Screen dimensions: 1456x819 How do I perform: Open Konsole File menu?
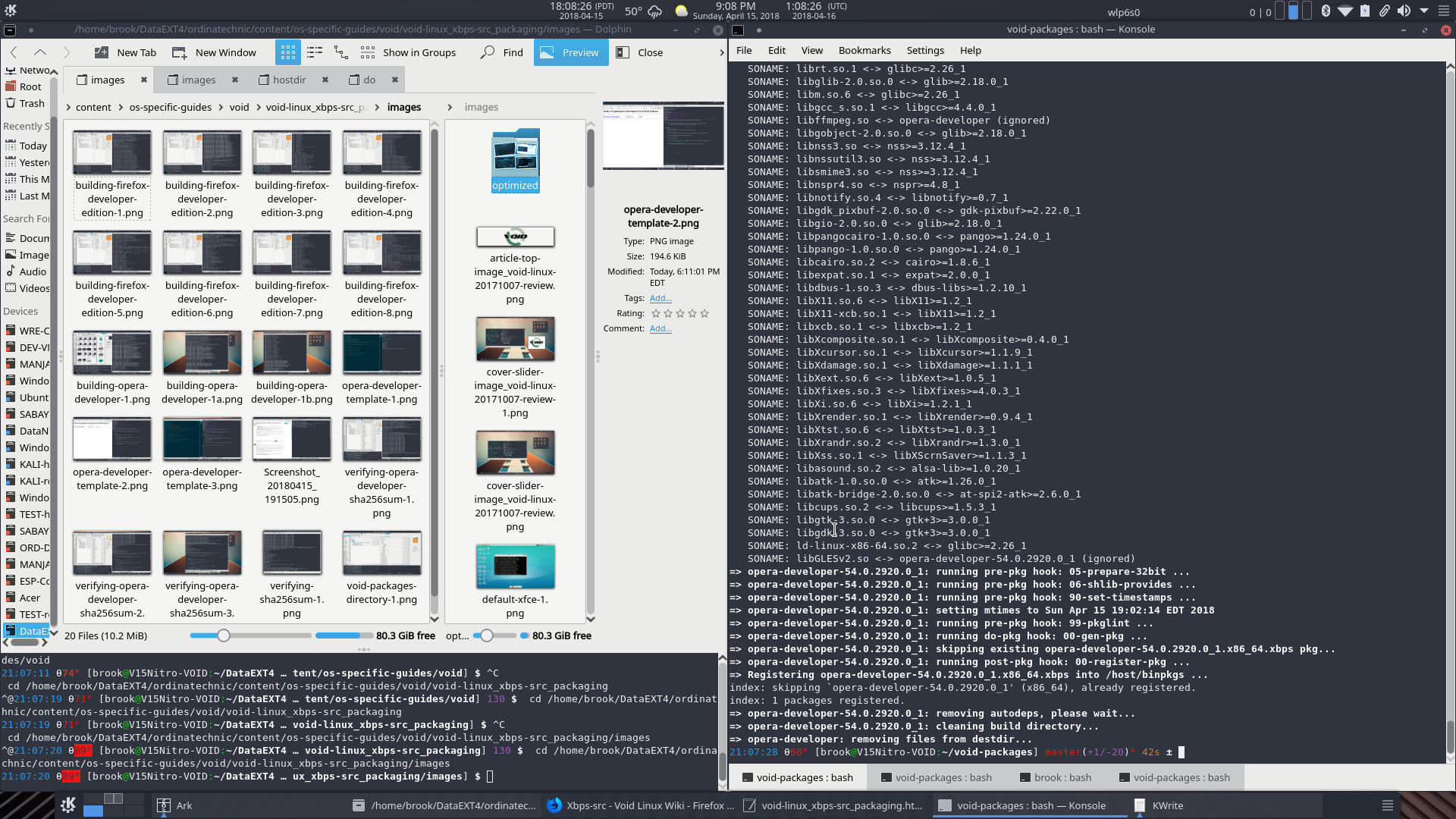tap(744, 50)
